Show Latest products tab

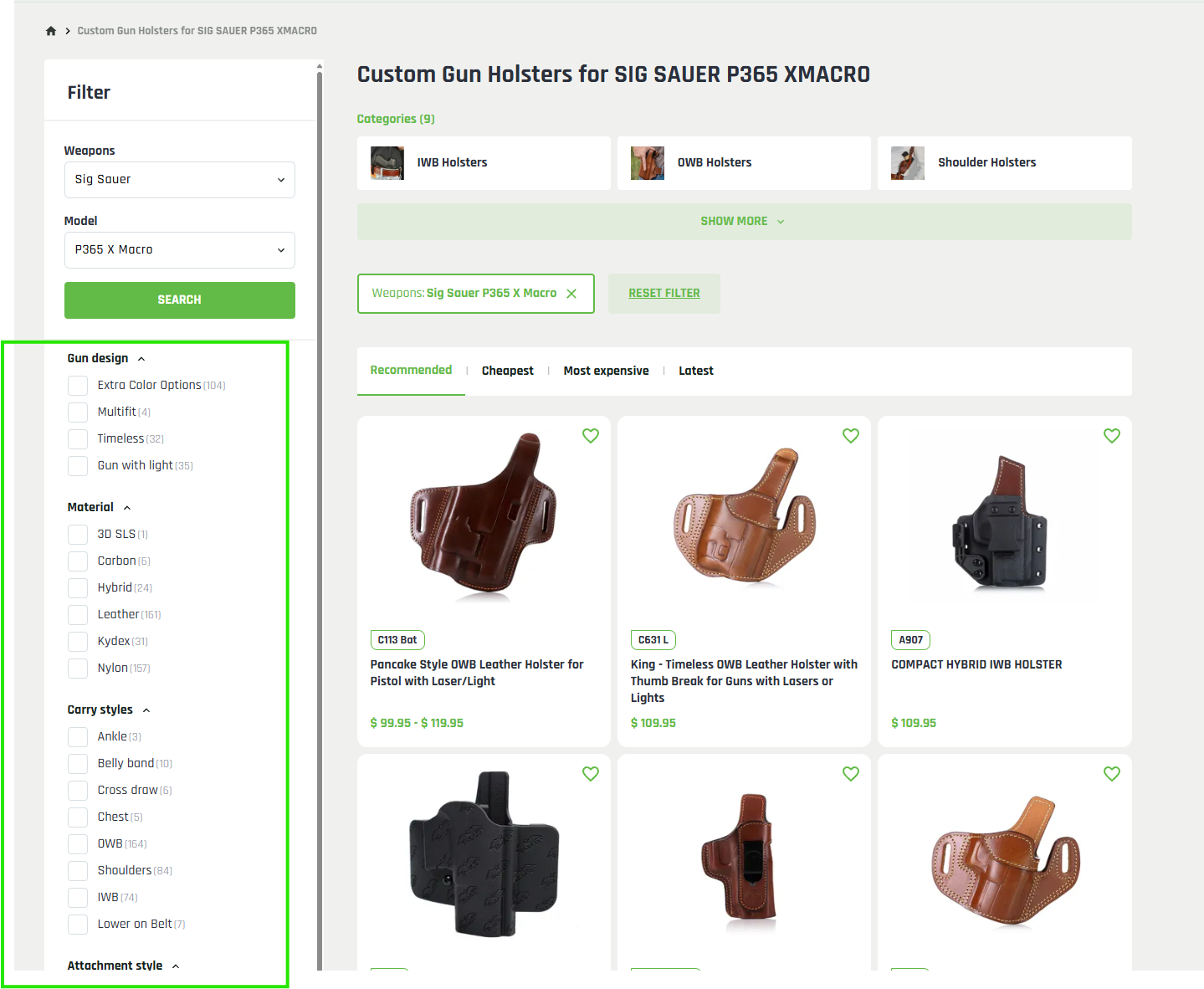[696, 371]
